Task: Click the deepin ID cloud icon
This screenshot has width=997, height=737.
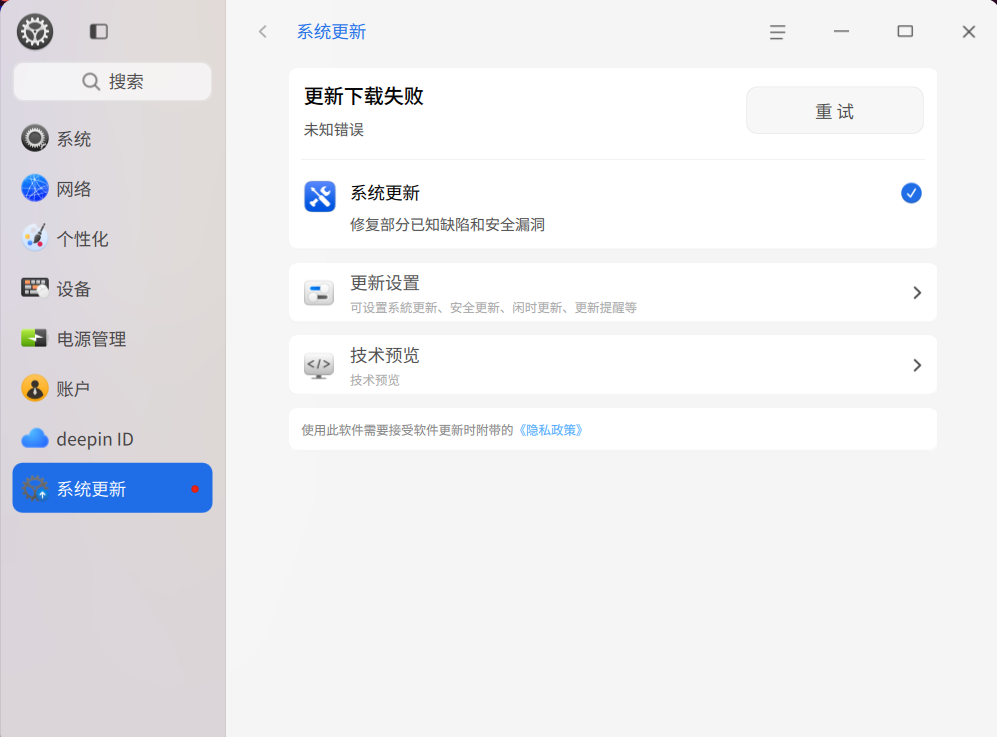Action: [x=34, y=438]
